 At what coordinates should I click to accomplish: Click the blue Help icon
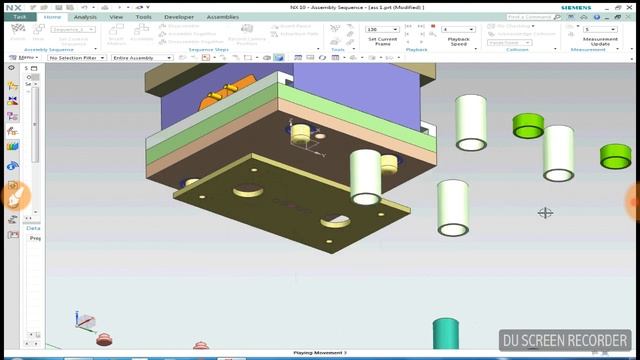[x=597, y=17]
